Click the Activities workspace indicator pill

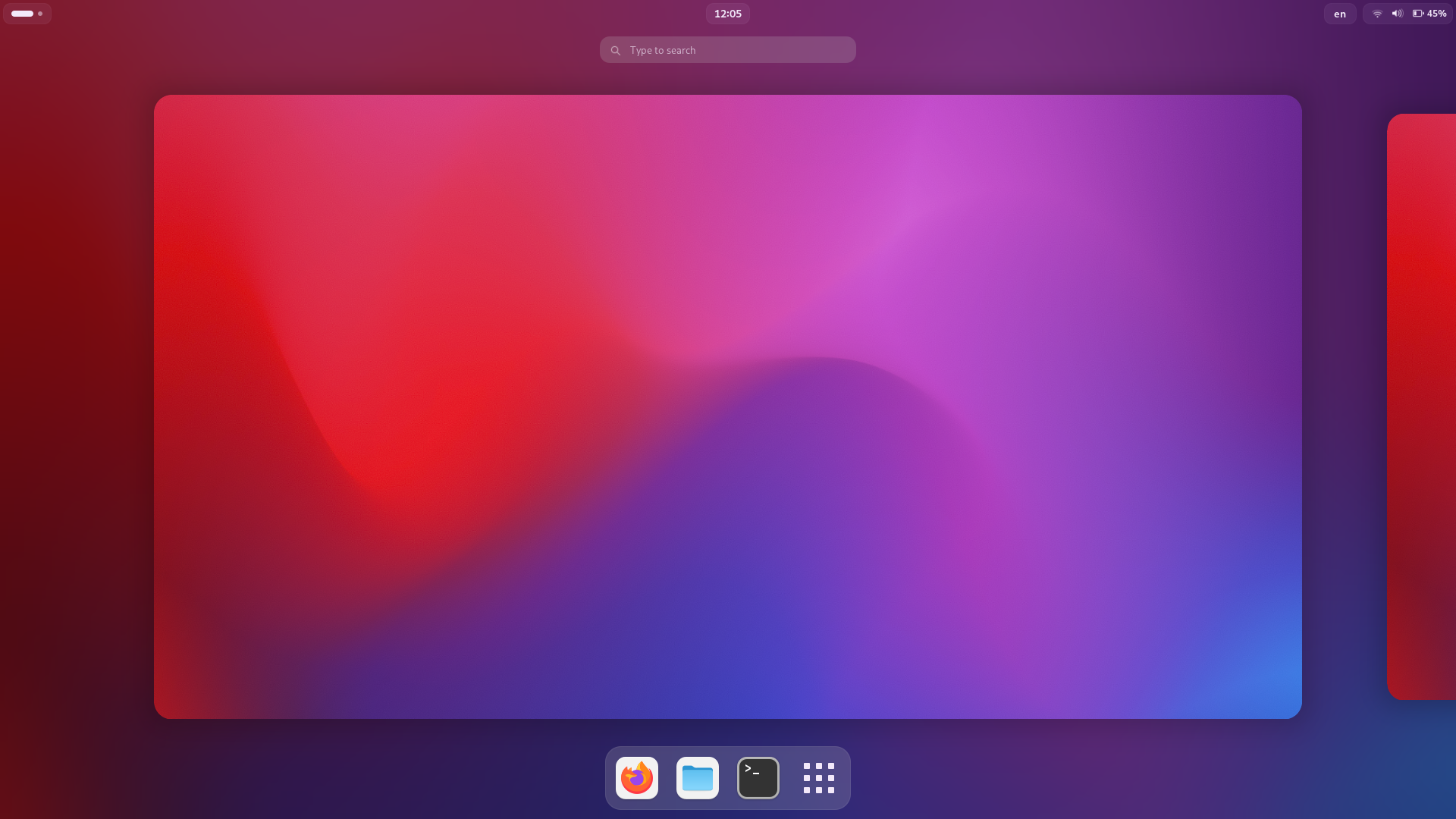tap(27, 14)
